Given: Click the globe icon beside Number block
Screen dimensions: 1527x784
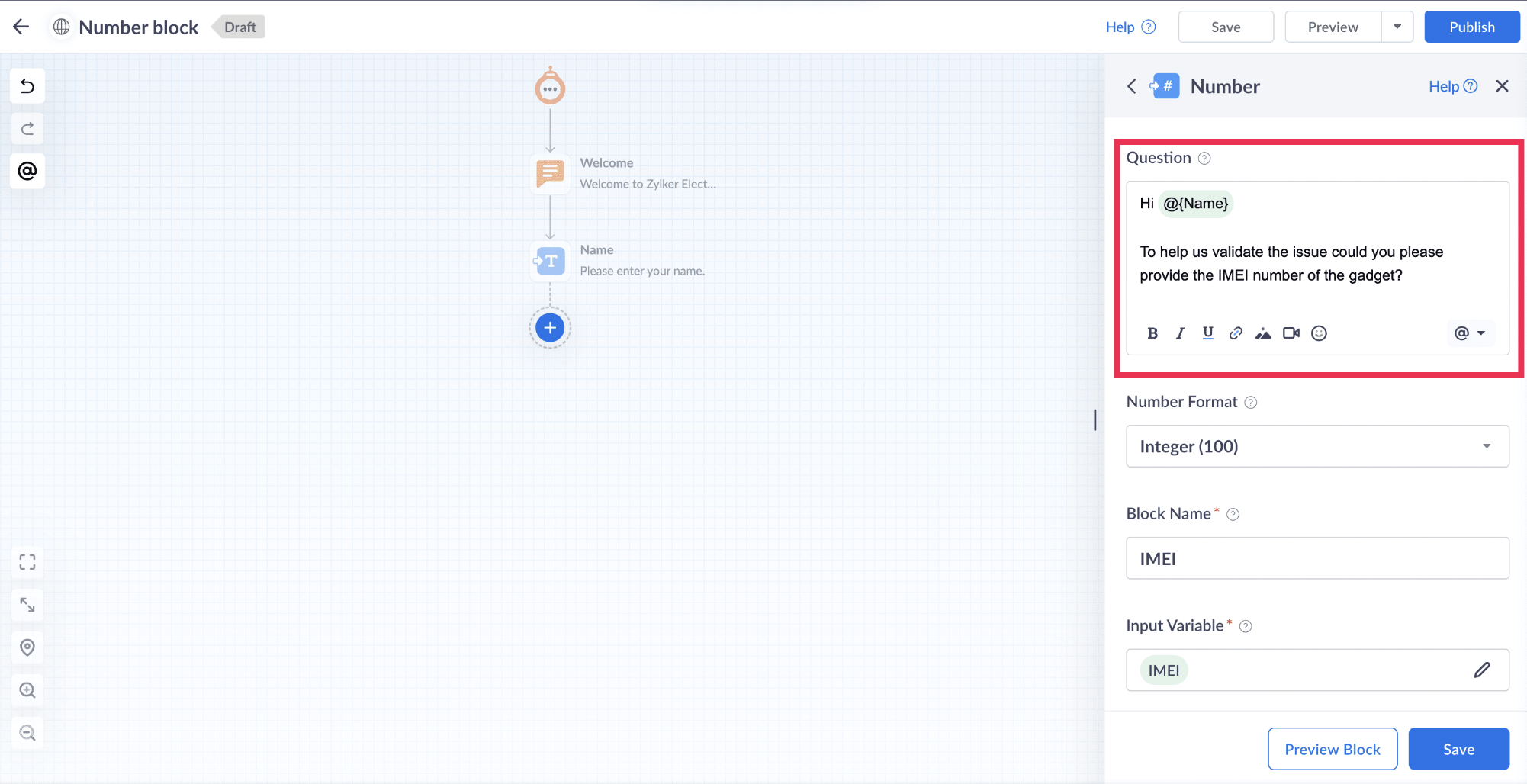Looking at the screenshot, I should tap(61, 27).
